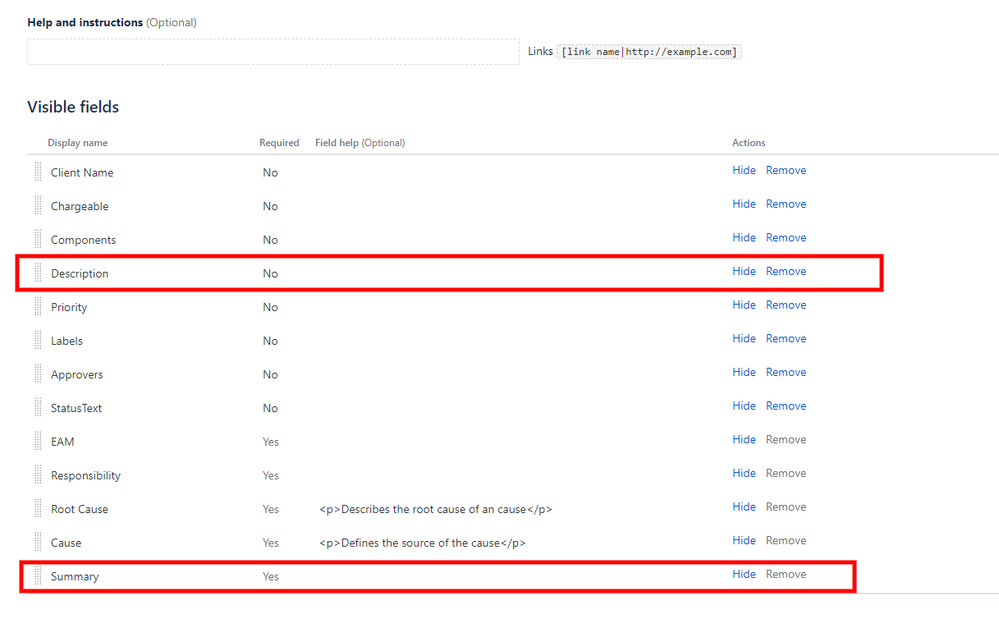Hide the Responsibility field
The height and width of the screenshot is (619, 999).
tap(744, 473)
